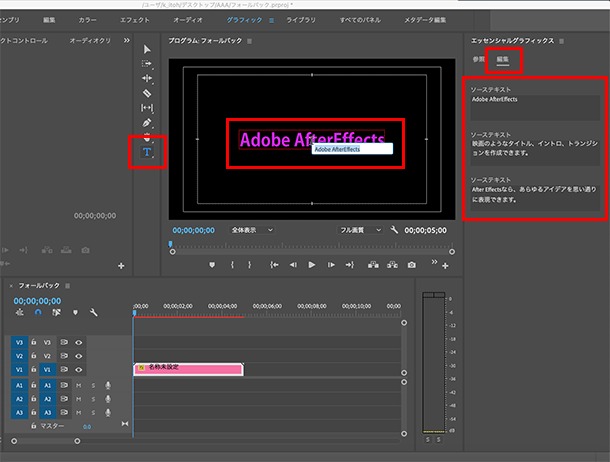Open the Program monitor panel menu
Image resolution: width=610 pixels, height=462 pixels.
pyautogui.click(x=250, y=41)
